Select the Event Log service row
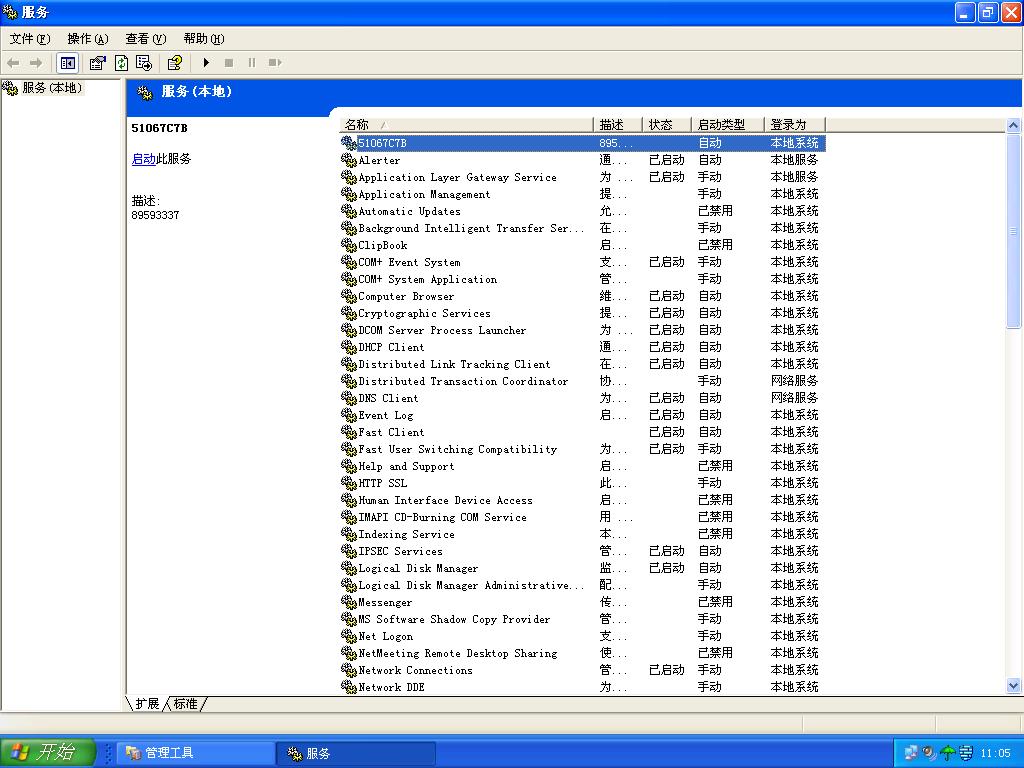The height and width of the screenshot is (768, 1024). [386, 415]
